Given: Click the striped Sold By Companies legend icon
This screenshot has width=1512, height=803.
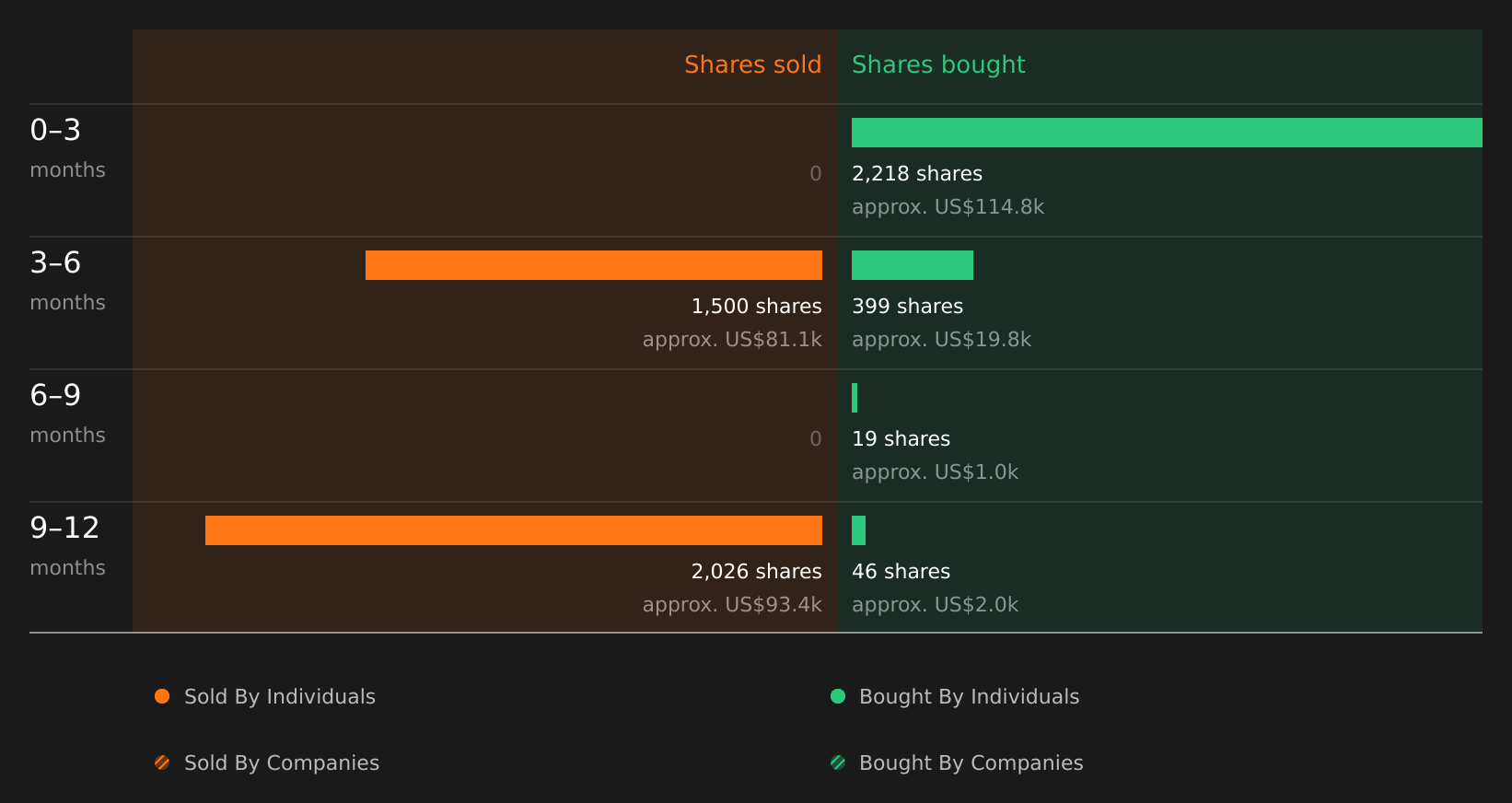Looking at the screenshot, I should point(162,762).
